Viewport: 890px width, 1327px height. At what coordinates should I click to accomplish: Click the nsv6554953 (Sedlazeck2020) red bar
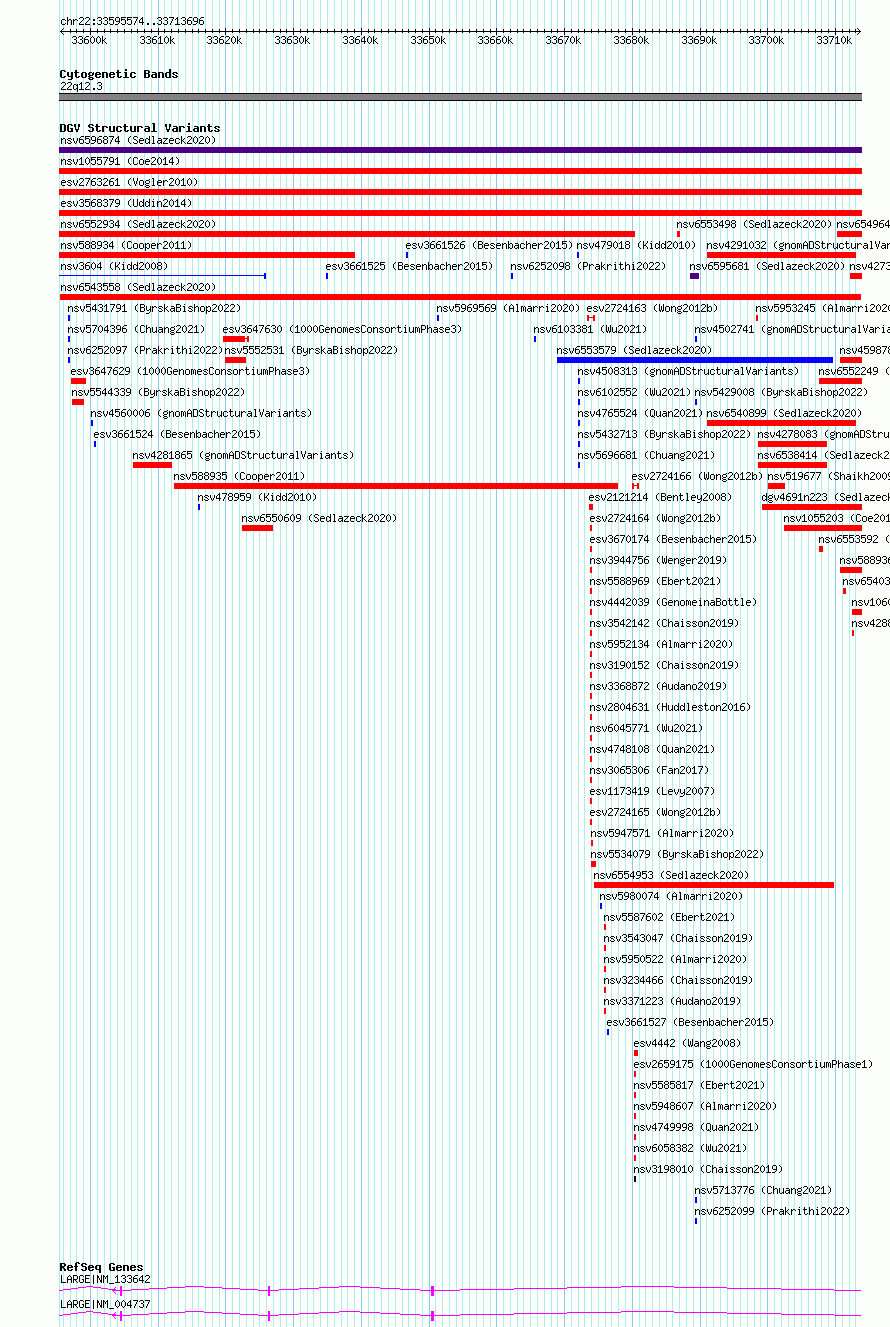point(714,885)
